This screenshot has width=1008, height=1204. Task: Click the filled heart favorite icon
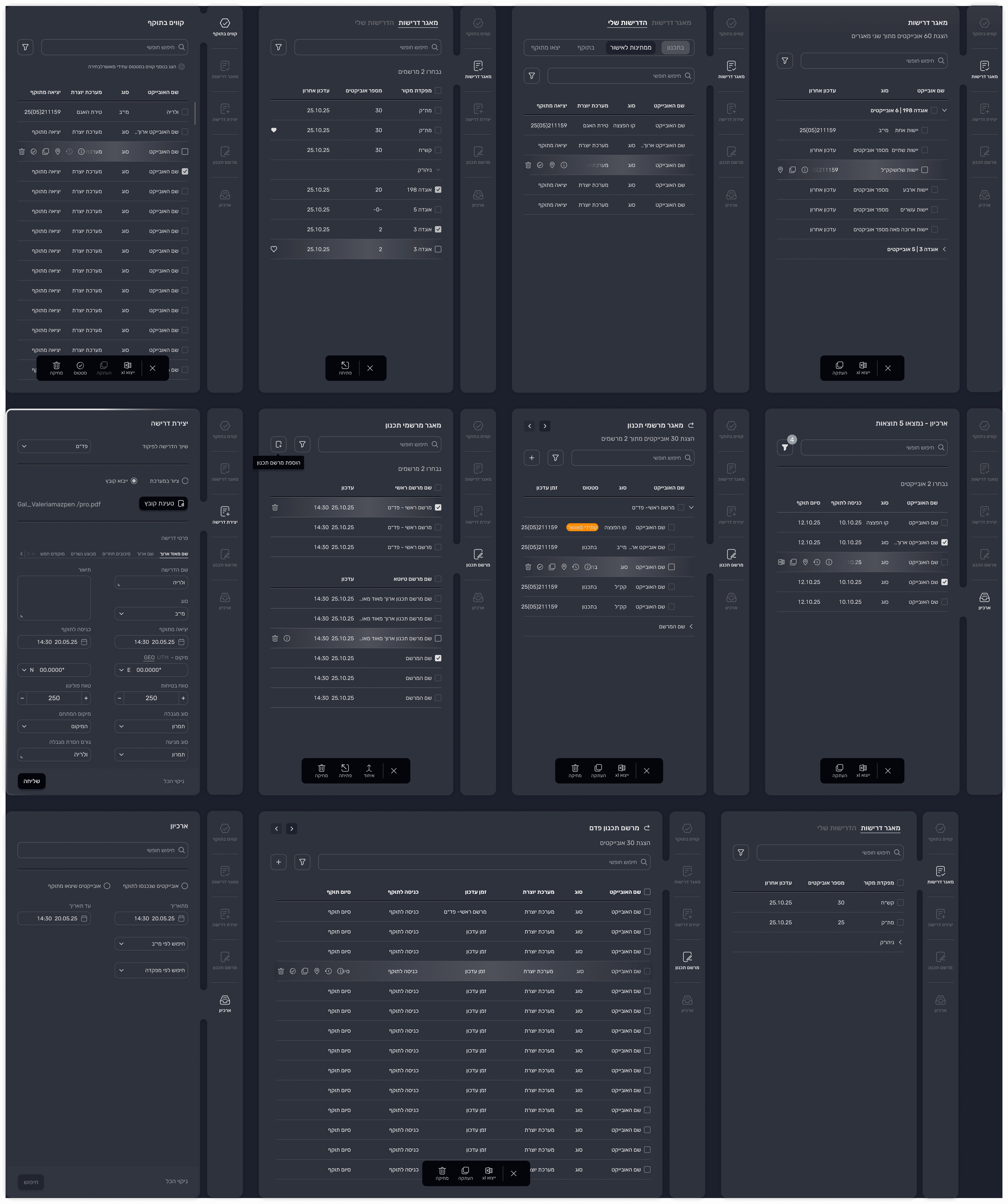(x=274, y=130)
